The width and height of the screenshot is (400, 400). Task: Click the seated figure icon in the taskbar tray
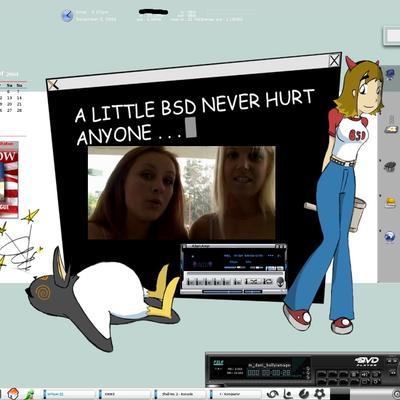click(289, 394)
